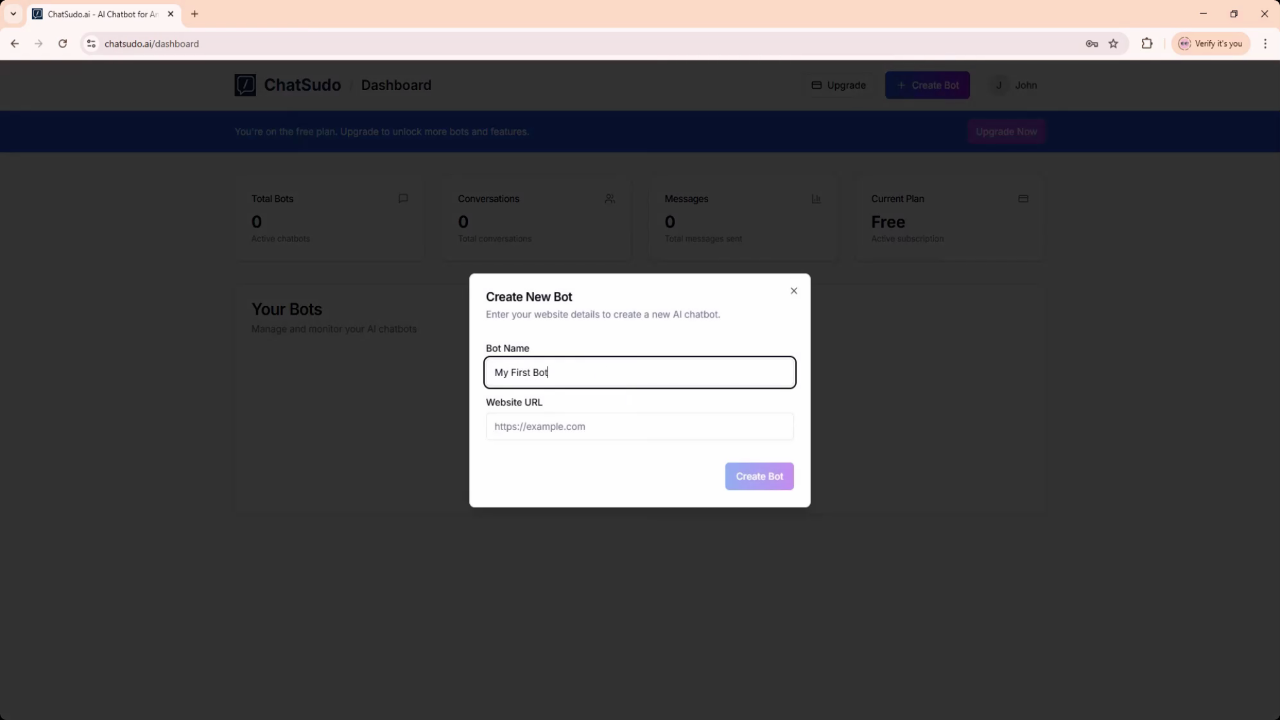This screenshot has height=720, width=1280.
Task: Click the Create Bot button in header
Action: click(x=927, y=85)
